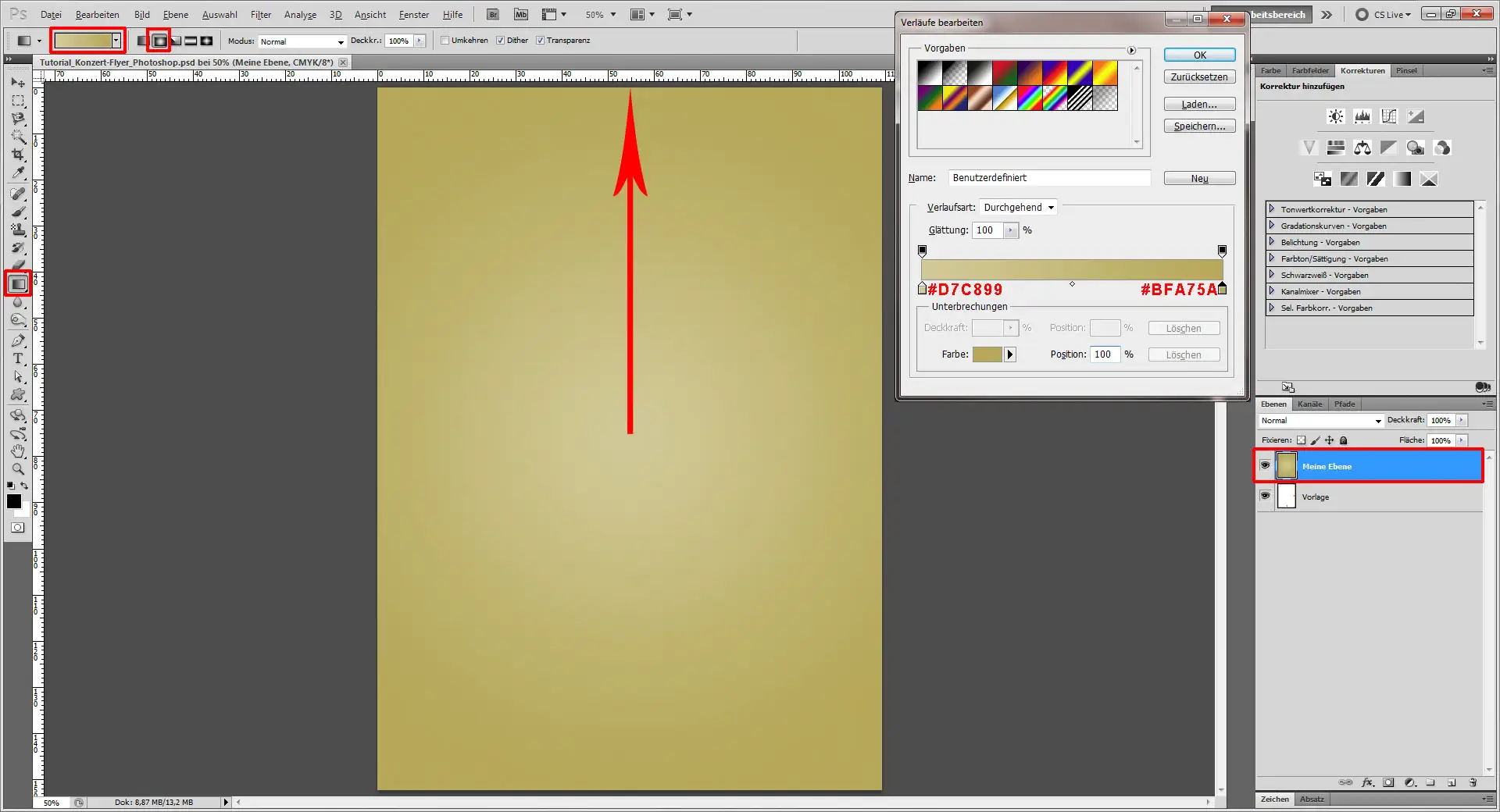The height and width of the screenshot is (812, 1500).
Task: Select the Type tool
Action: (x=18, y=359)
